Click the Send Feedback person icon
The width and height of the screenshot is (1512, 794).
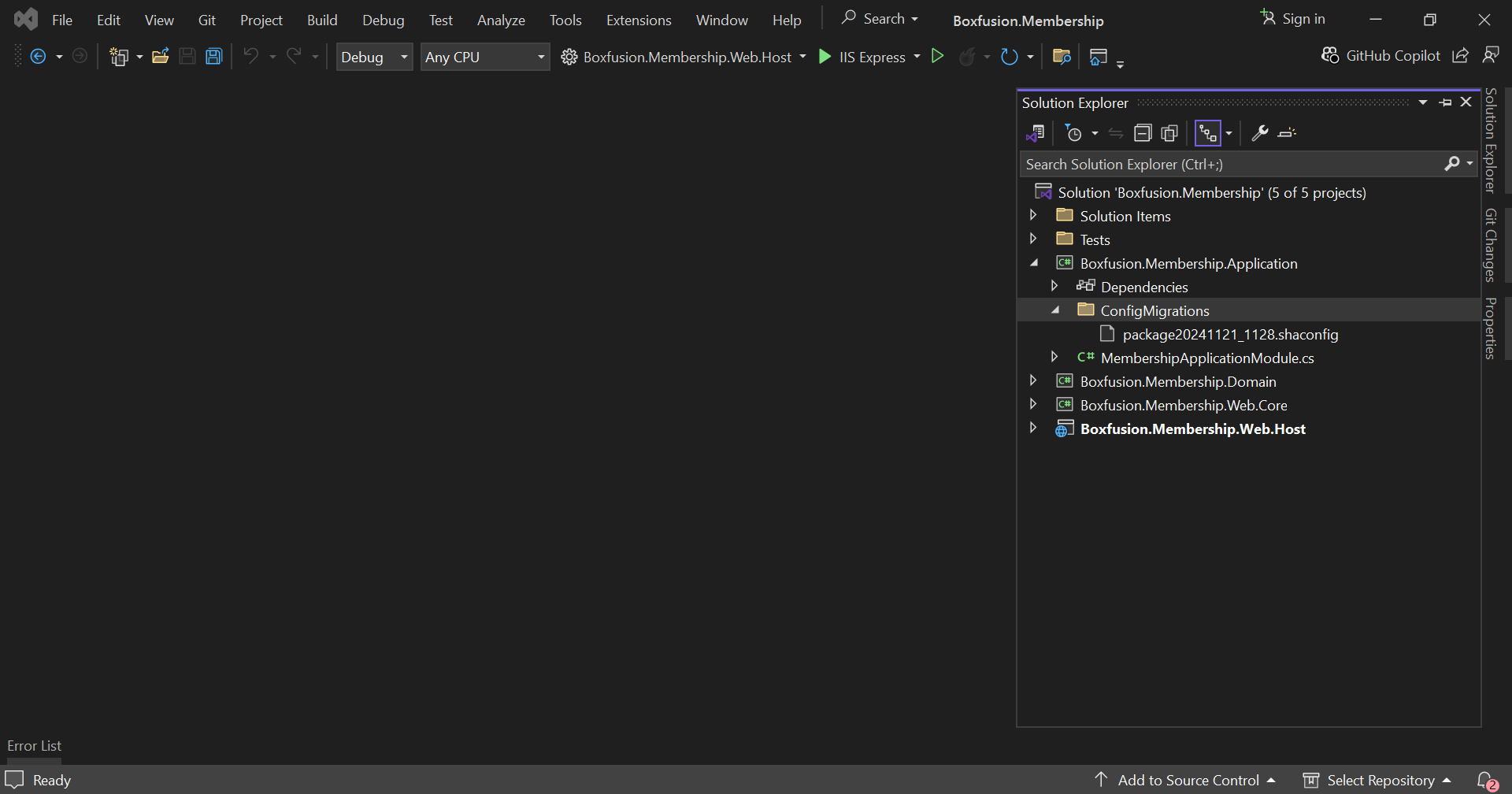pos(1490,55)
